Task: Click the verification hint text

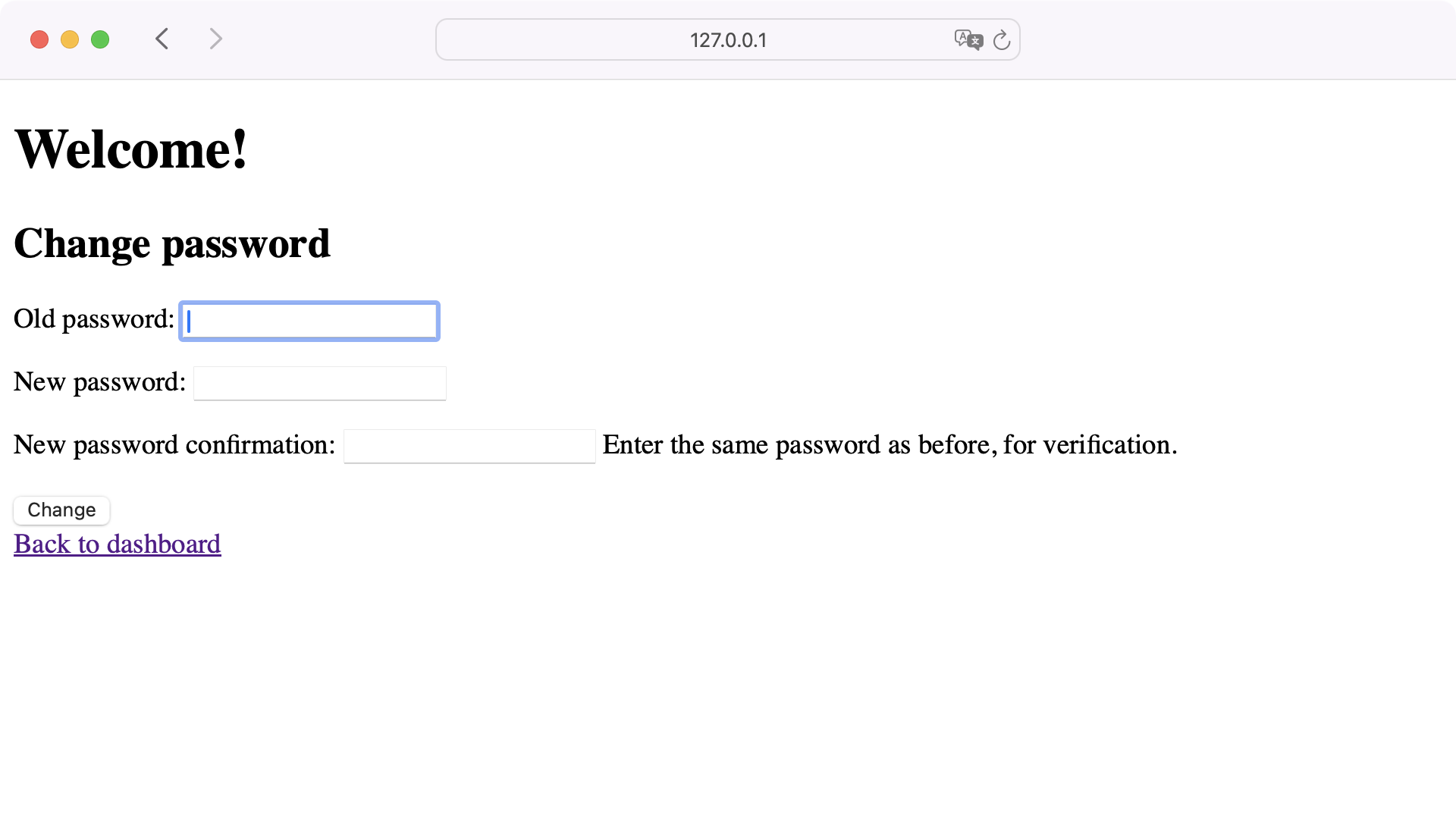Action: point(889,444)
